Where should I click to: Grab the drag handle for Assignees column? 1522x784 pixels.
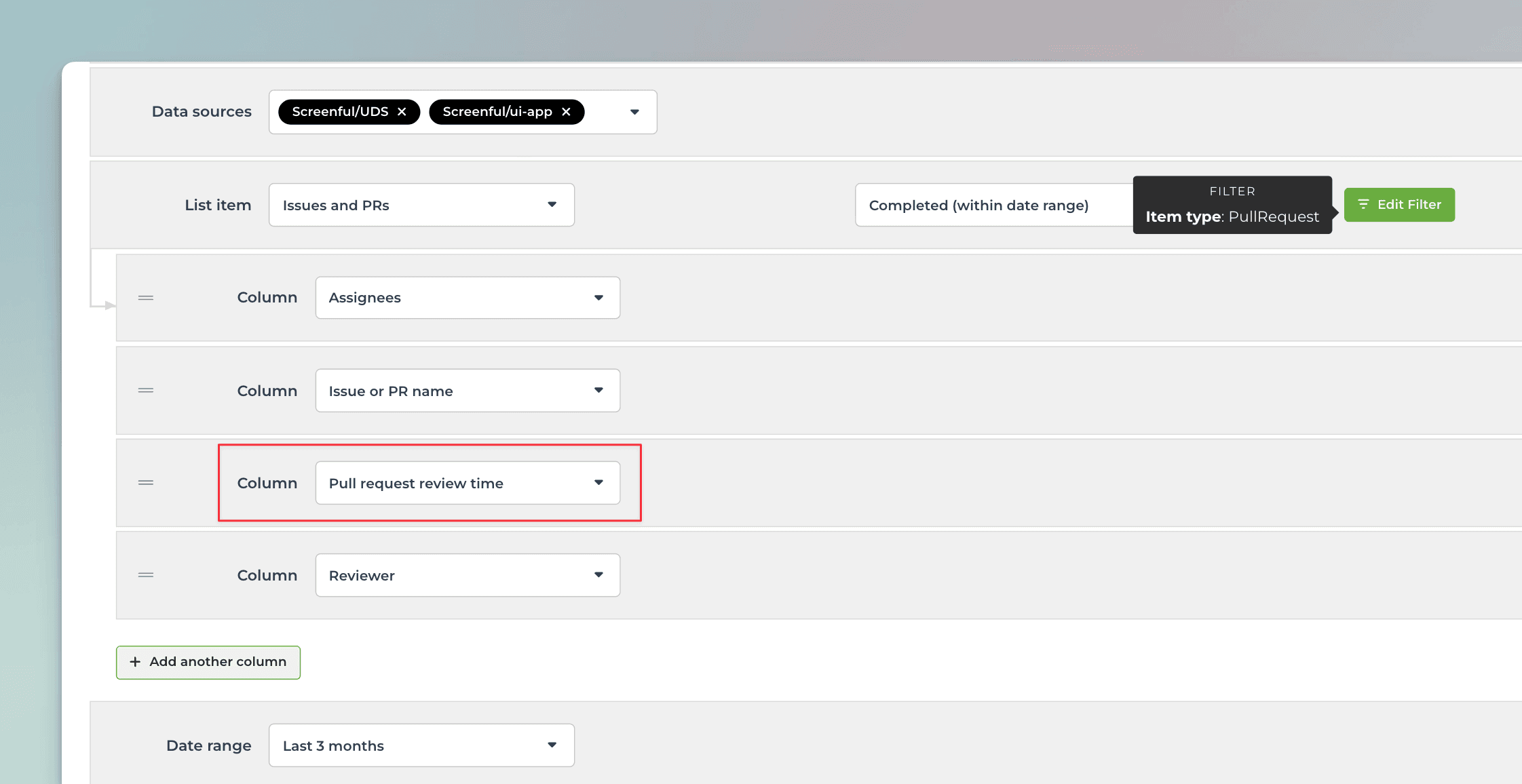(146, 298)
